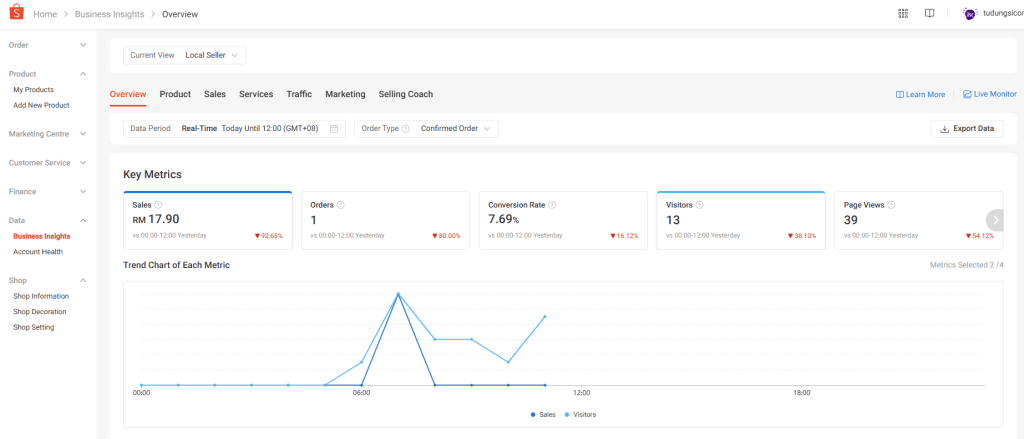Expand the Finance sidebar section
Image resolution: width=1024 pixels, height=439 pixels.
(x=48, y=191)
